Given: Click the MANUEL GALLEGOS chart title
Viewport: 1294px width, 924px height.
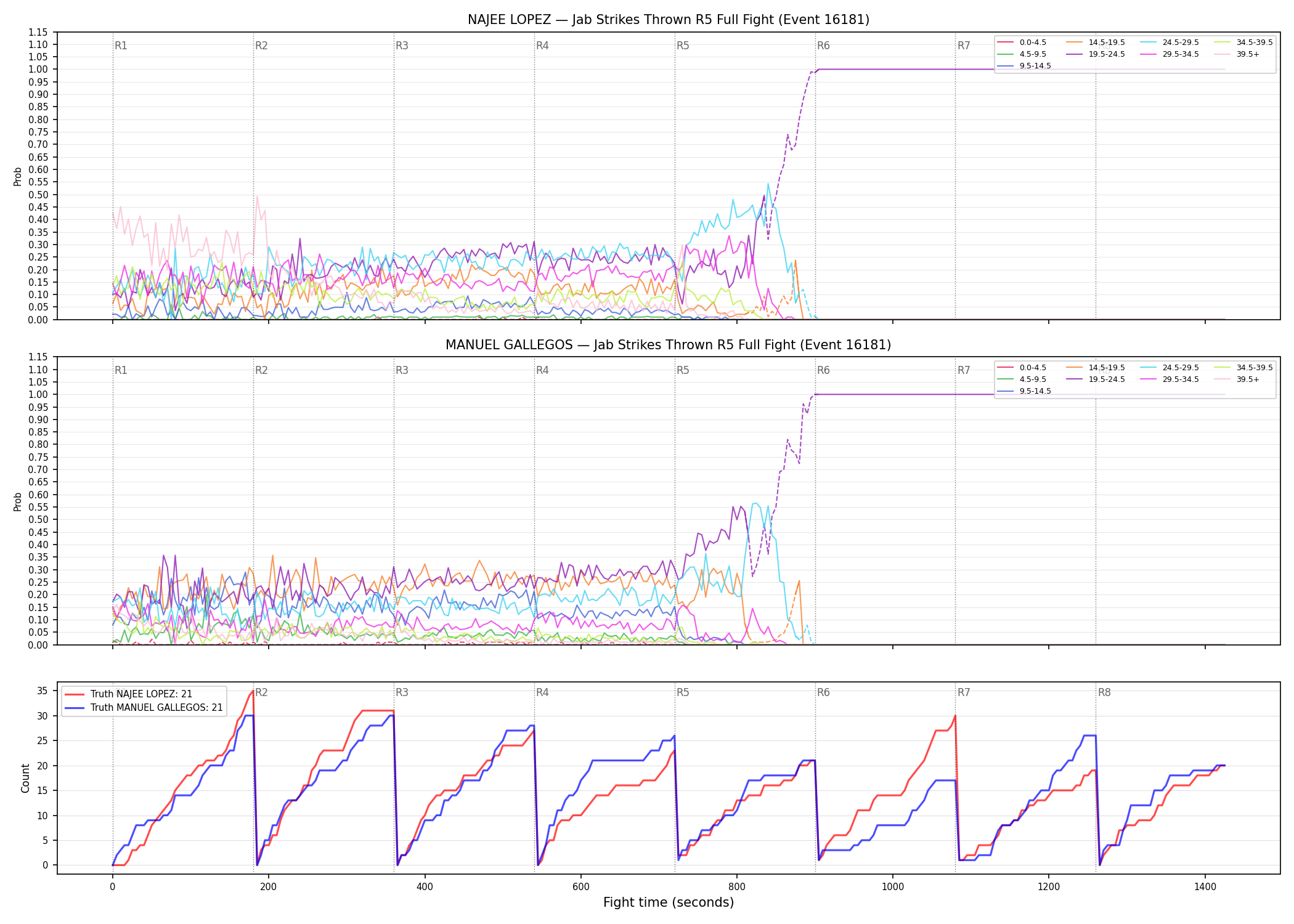Looking at the screenshot, I should point(669,345).
